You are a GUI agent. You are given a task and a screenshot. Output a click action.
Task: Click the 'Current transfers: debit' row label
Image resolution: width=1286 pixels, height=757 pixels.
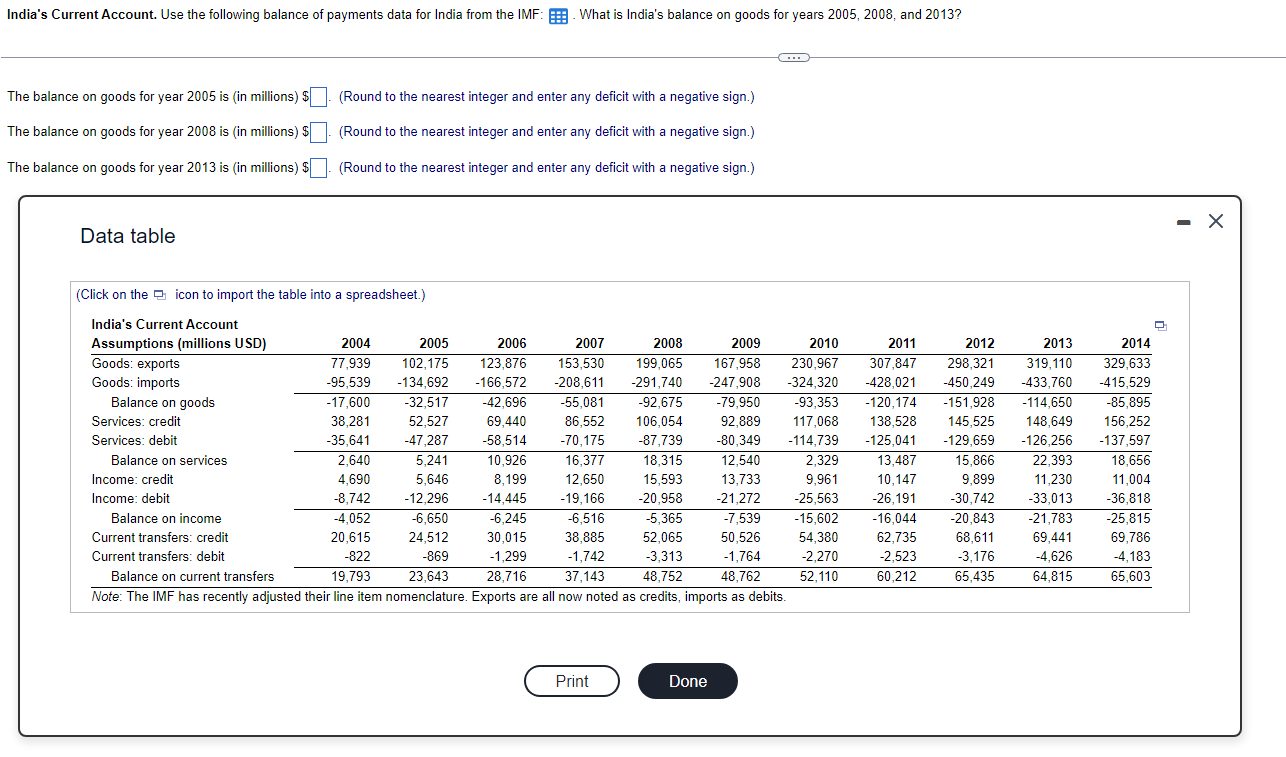tap(158, 557)
